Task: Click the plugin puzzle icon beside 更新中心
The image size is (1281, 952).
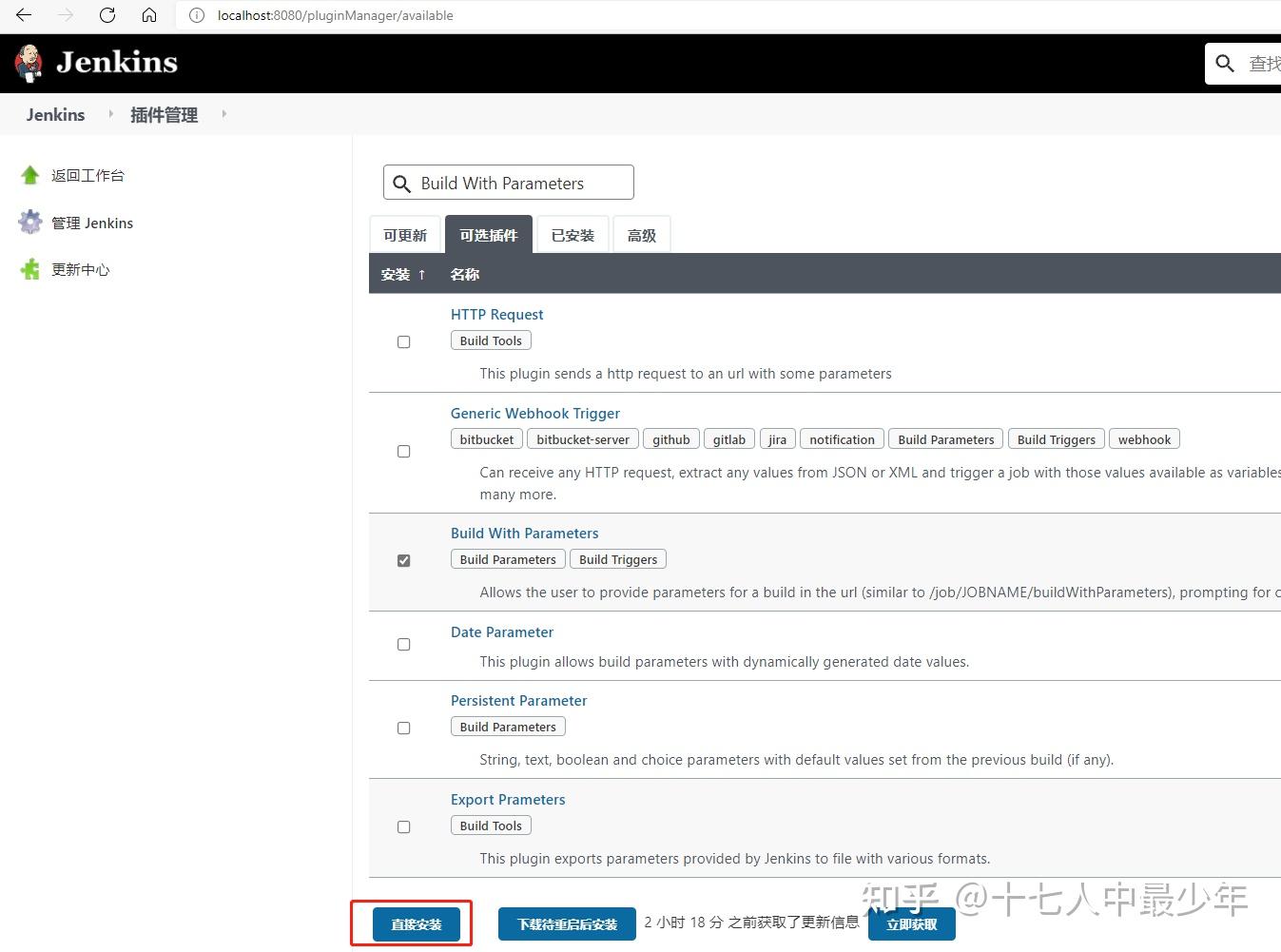Action: click(x=29, y=268)
